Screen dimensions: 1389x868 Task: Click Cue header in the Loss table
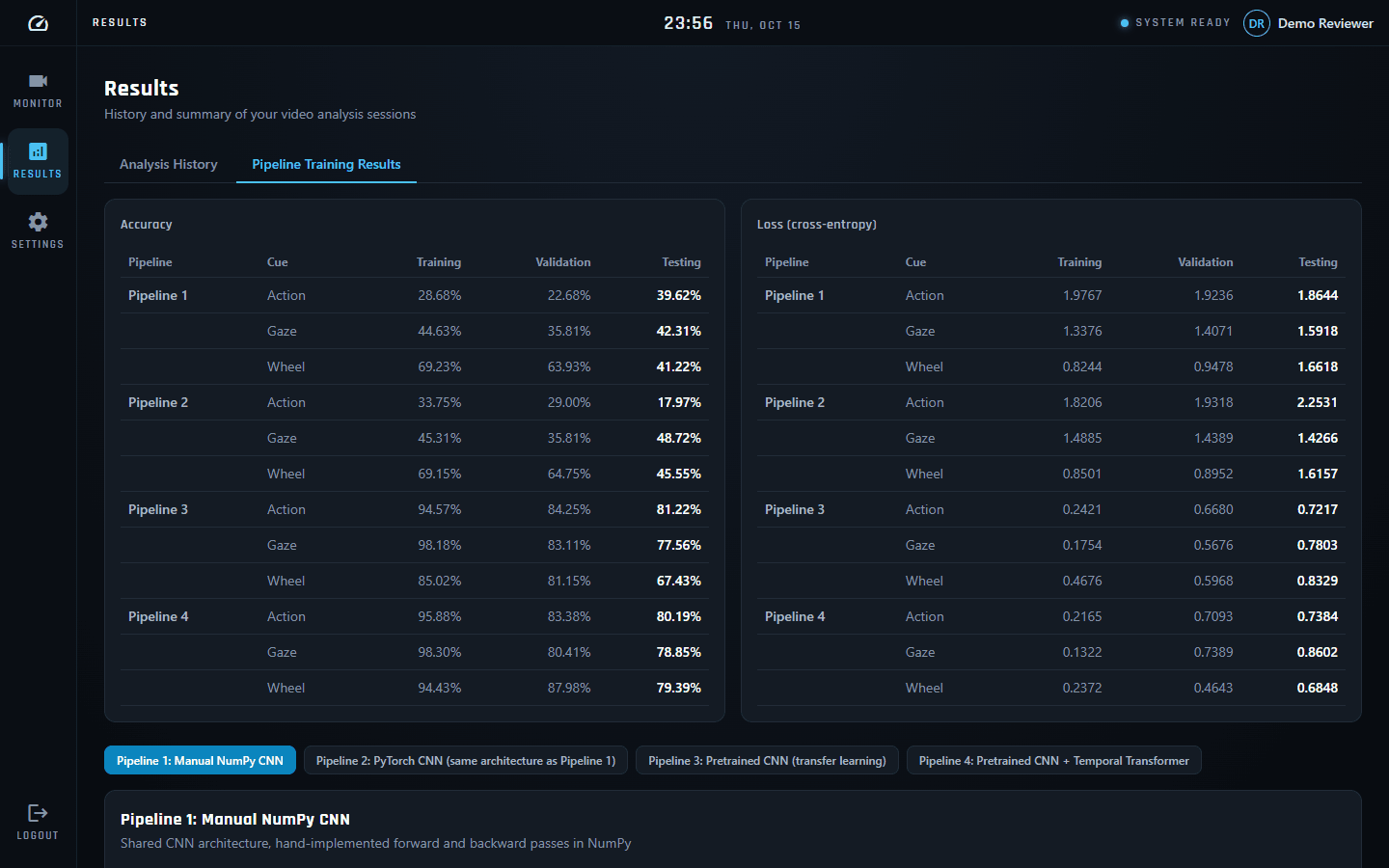tap(915, 262)
